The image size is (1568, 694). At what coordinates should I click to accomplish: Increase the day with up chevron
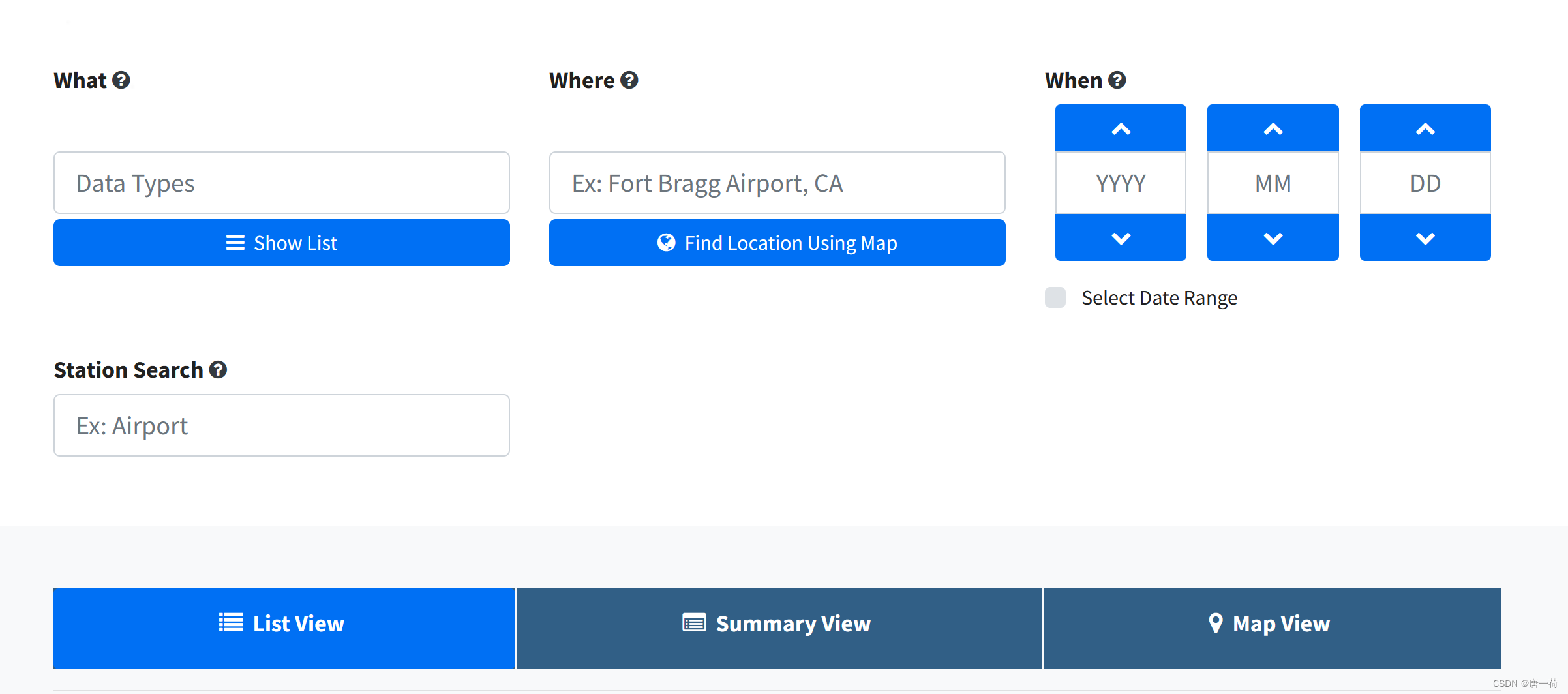[1425, 128]
